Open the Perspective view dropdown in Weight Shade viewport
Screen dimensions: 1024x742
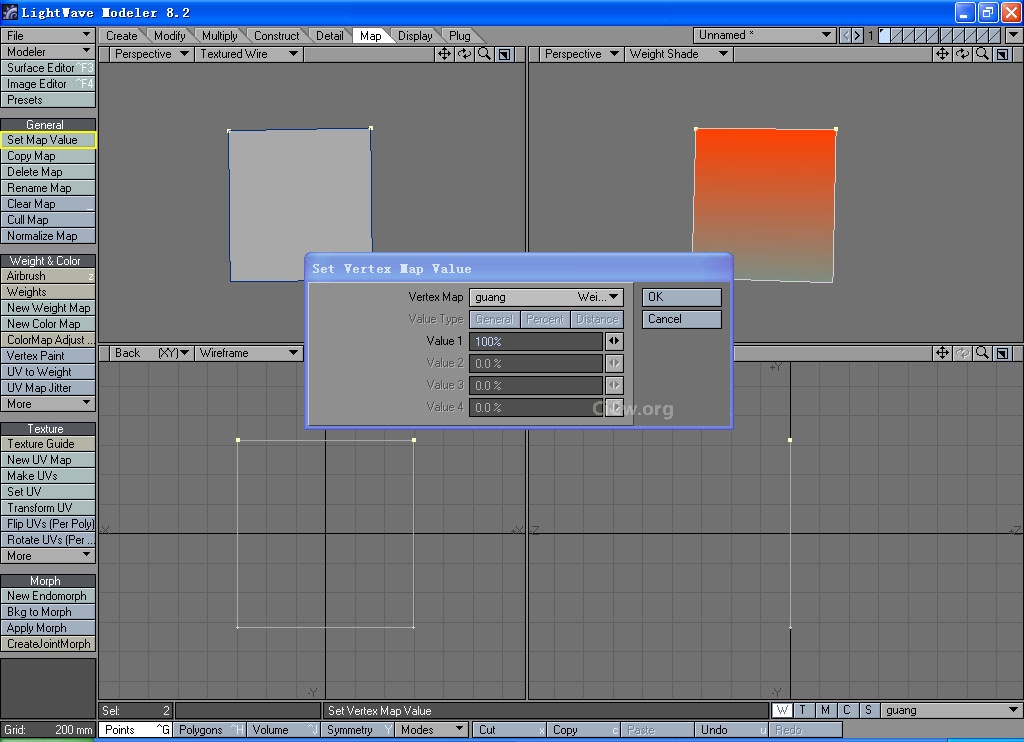[581, 54]
